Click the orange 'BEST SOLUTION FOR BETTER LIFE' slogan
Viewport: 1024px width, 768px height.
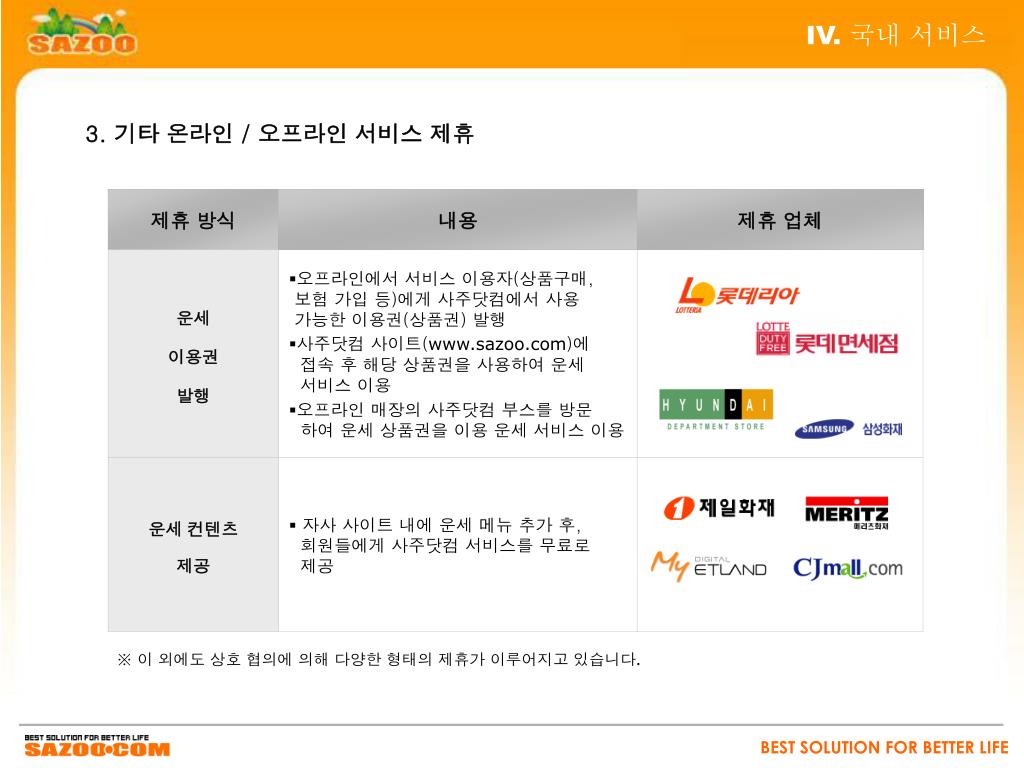[884, 747]
